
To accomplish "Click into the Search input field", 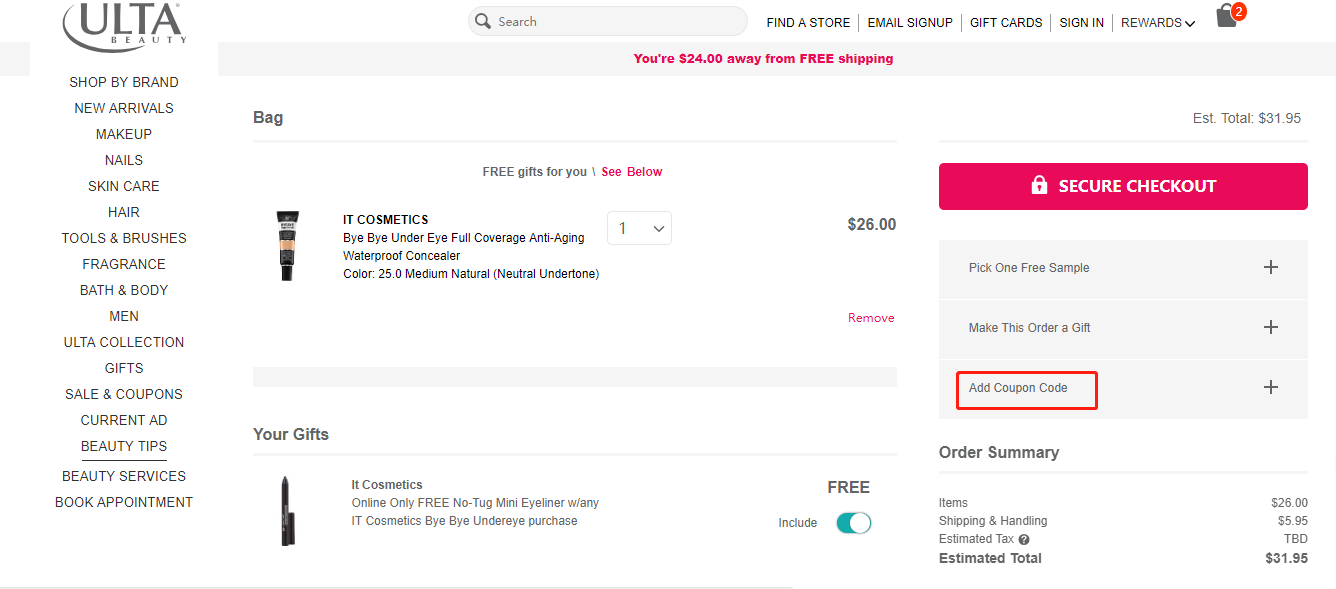I will 608,21.
